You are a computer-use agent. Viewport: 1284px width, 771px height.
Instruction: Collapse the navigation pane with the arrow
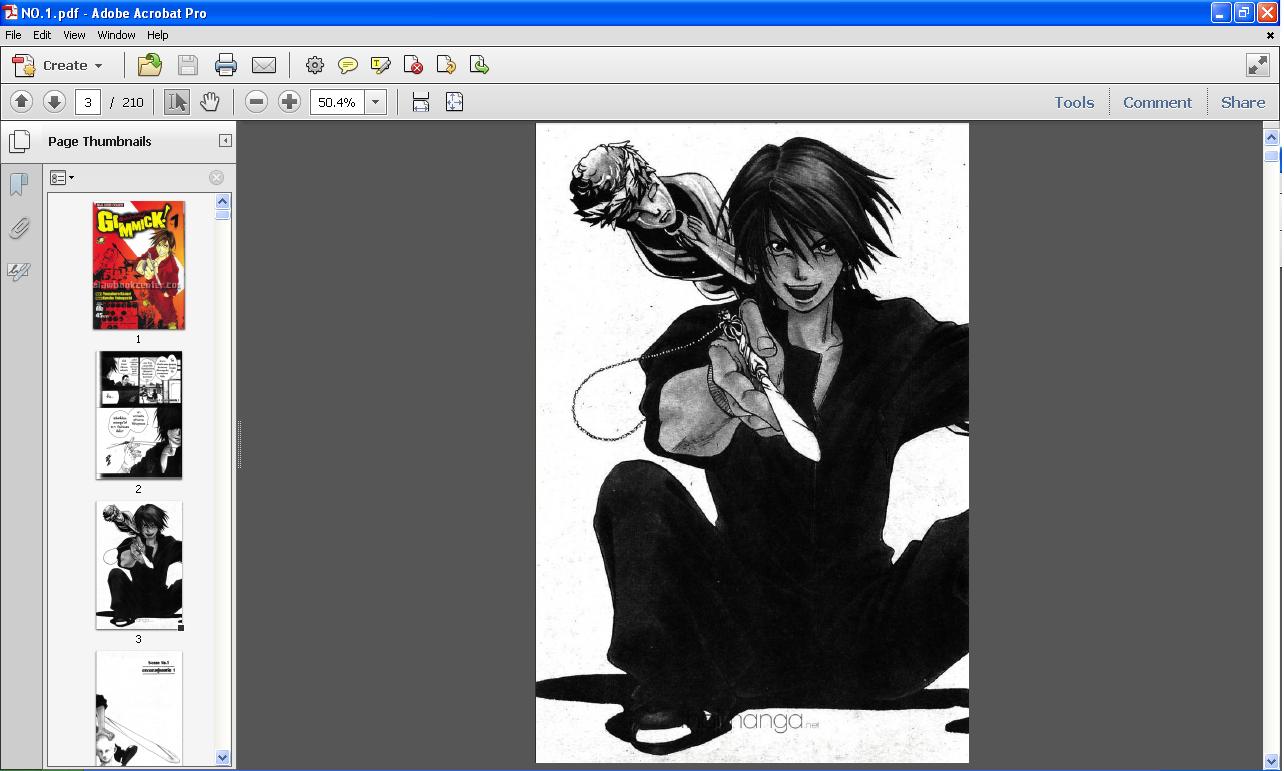click(x=225, y=141)
